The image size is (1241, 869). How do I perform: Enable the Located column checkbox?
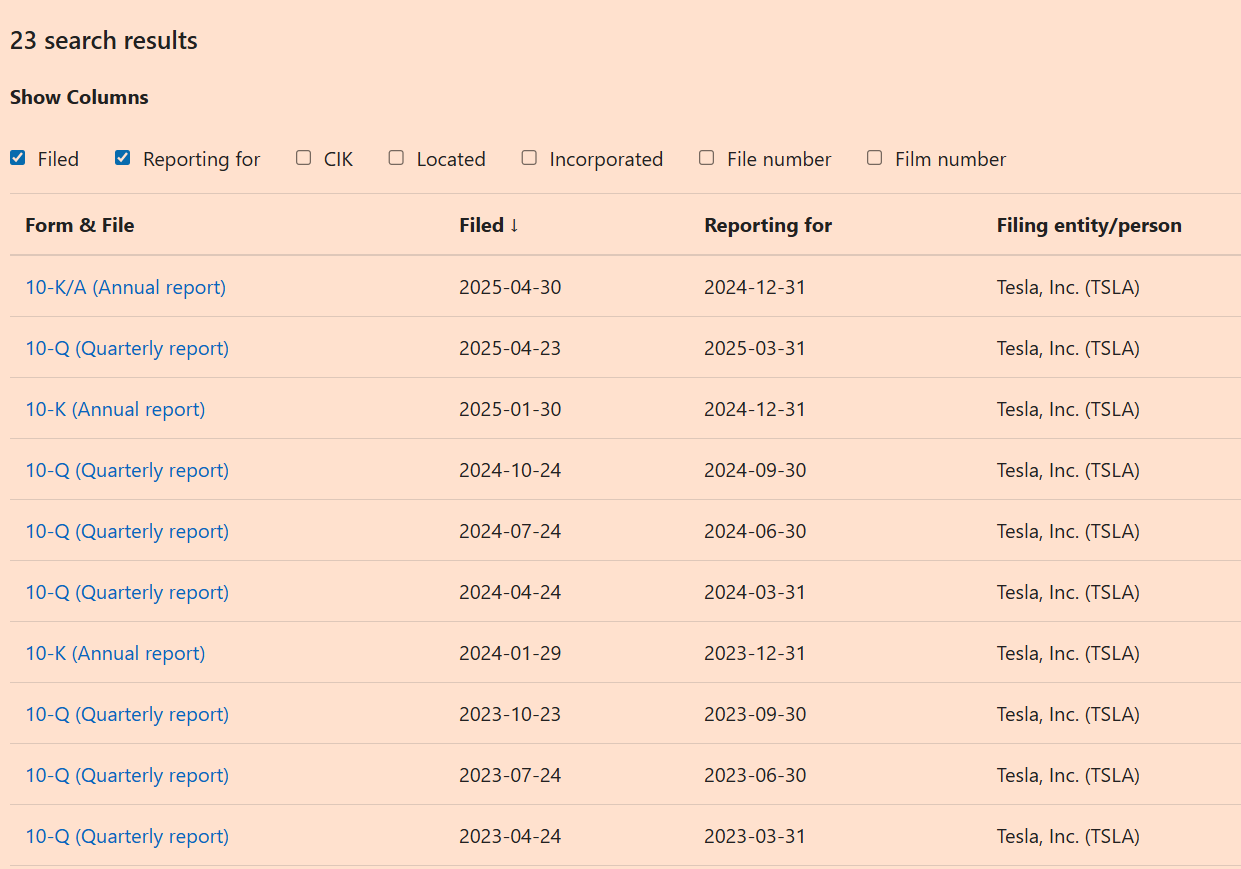[397, 158]
